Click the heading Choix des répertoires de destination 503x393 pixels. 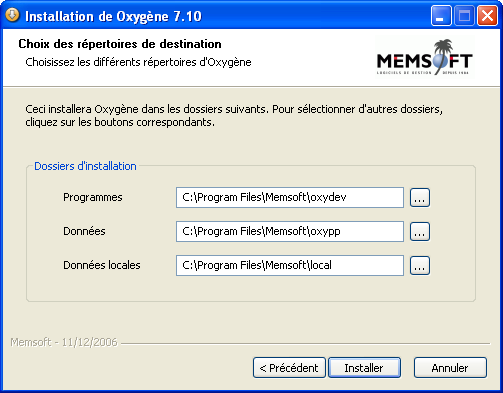click(x=120, y=44)
